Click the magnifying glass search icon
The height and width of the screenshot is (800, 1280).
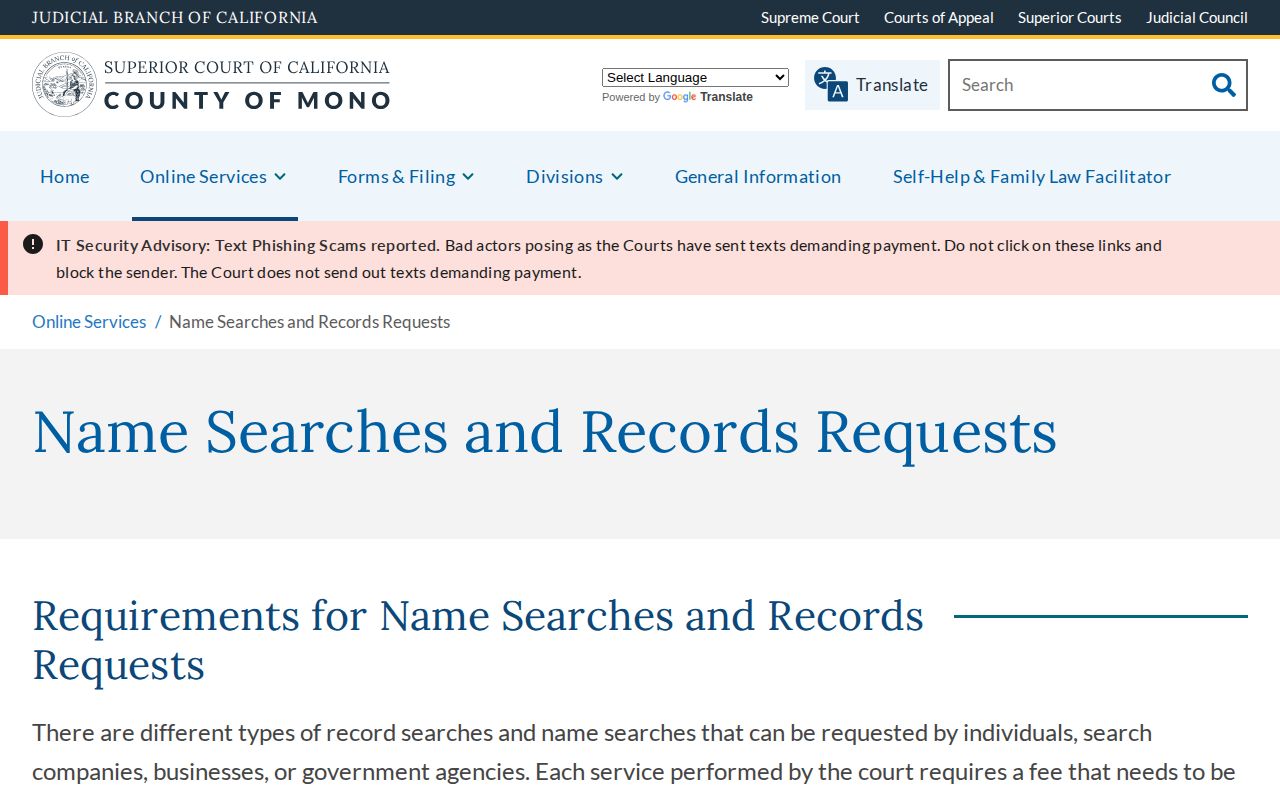coord(1224,85)
